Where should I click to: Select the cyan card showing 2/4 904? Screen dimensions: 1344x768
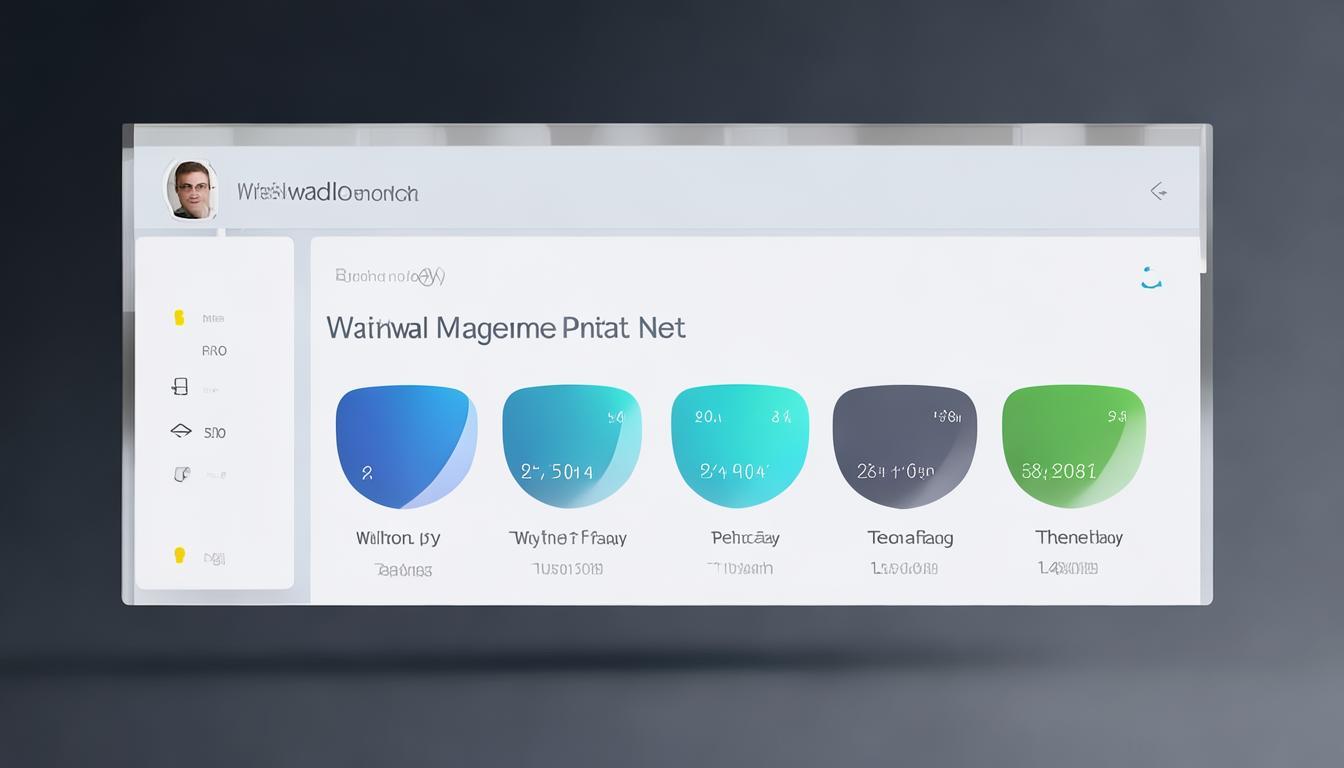[739, 446]
